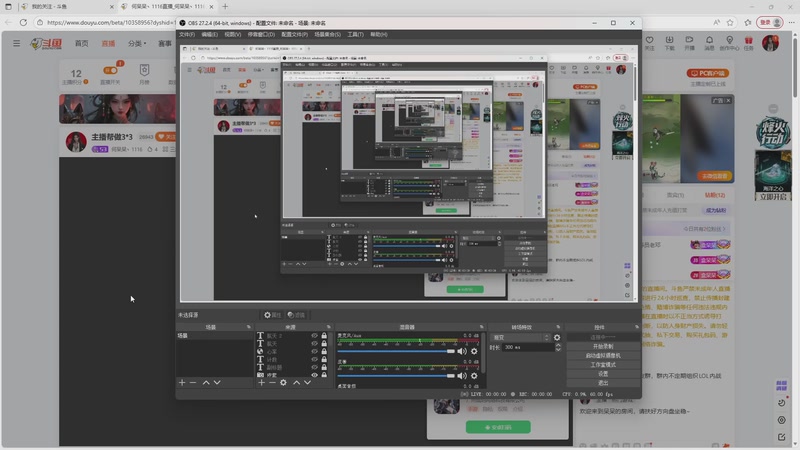Viewport: 800px width, 450px height.
Task: Open the 视图(V) menu in OBS
Action: click(x=232, y=34)
